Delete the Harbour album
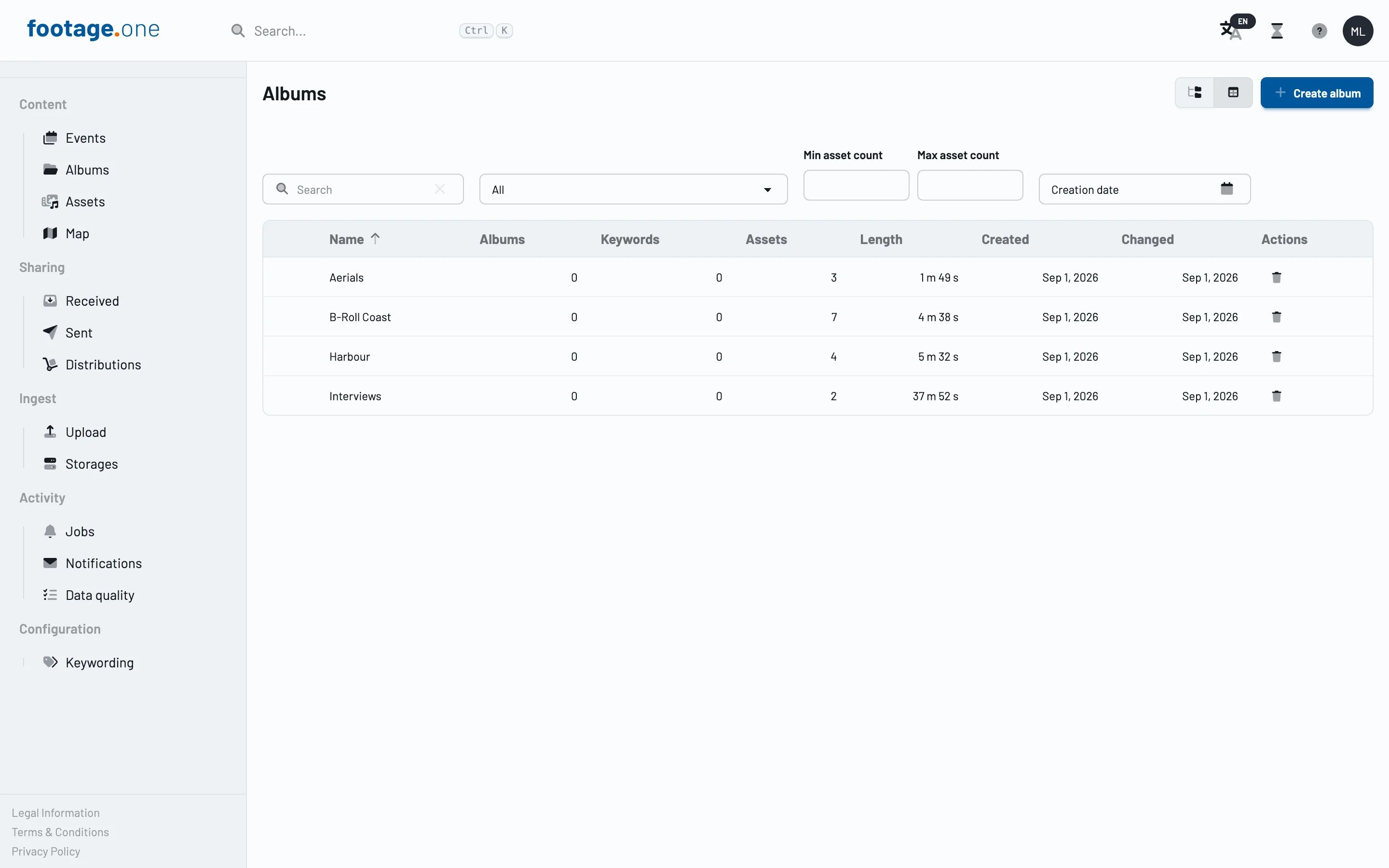1389x868 pixels. [1277, 356]
